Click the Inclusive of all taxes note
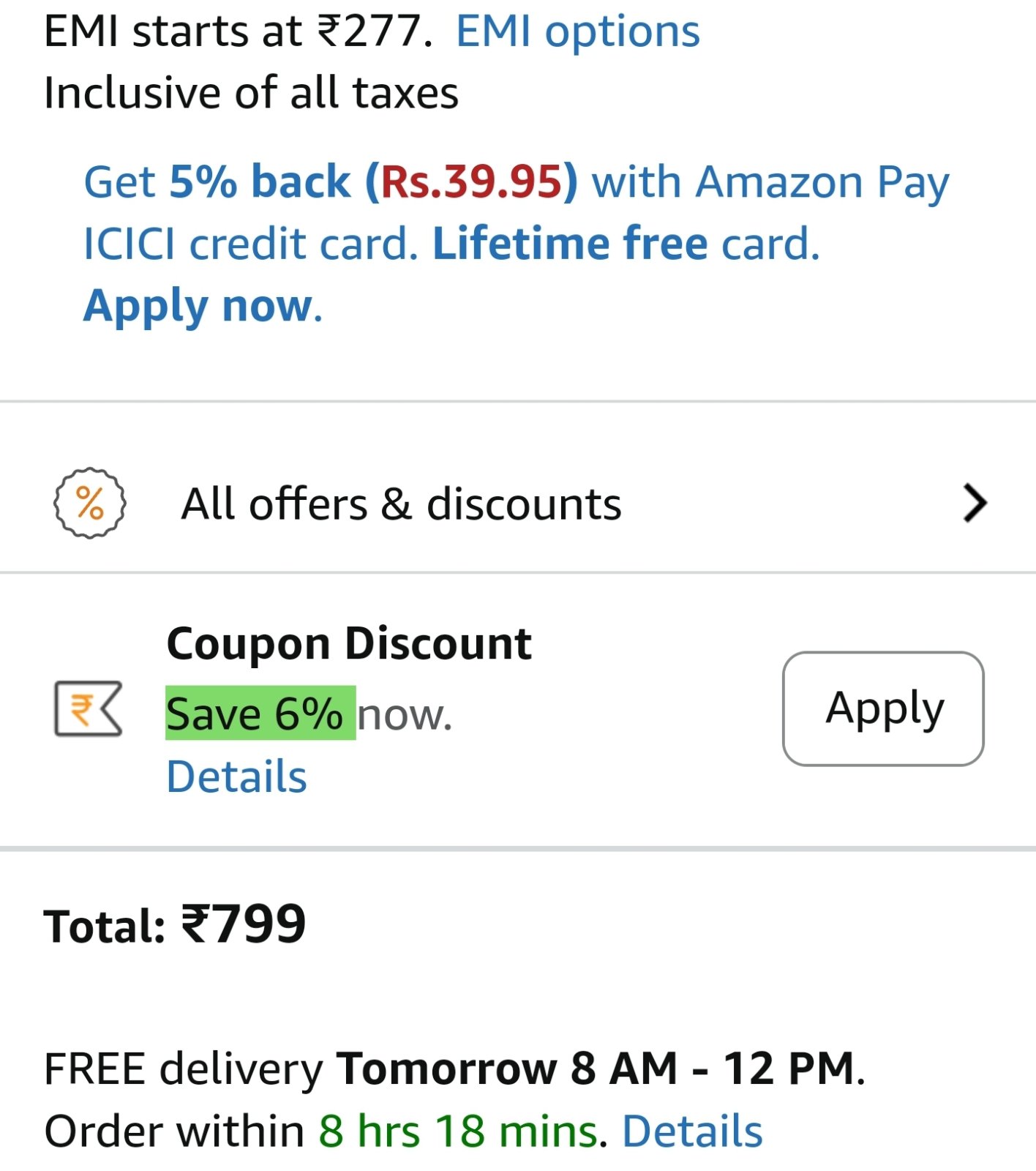This screenshot has width=1036, height=1171. (251, 94)
